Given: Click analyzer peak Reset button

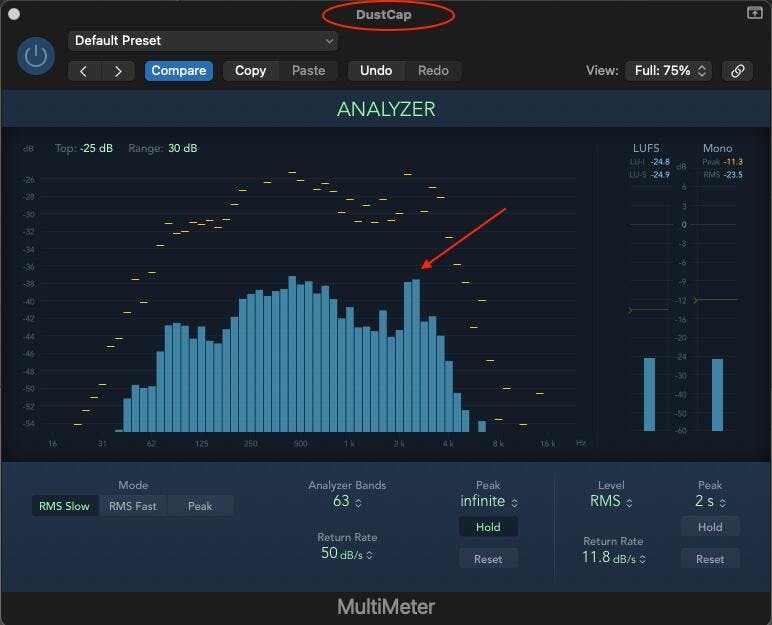Looking at the screenshot, I should 488,559.
